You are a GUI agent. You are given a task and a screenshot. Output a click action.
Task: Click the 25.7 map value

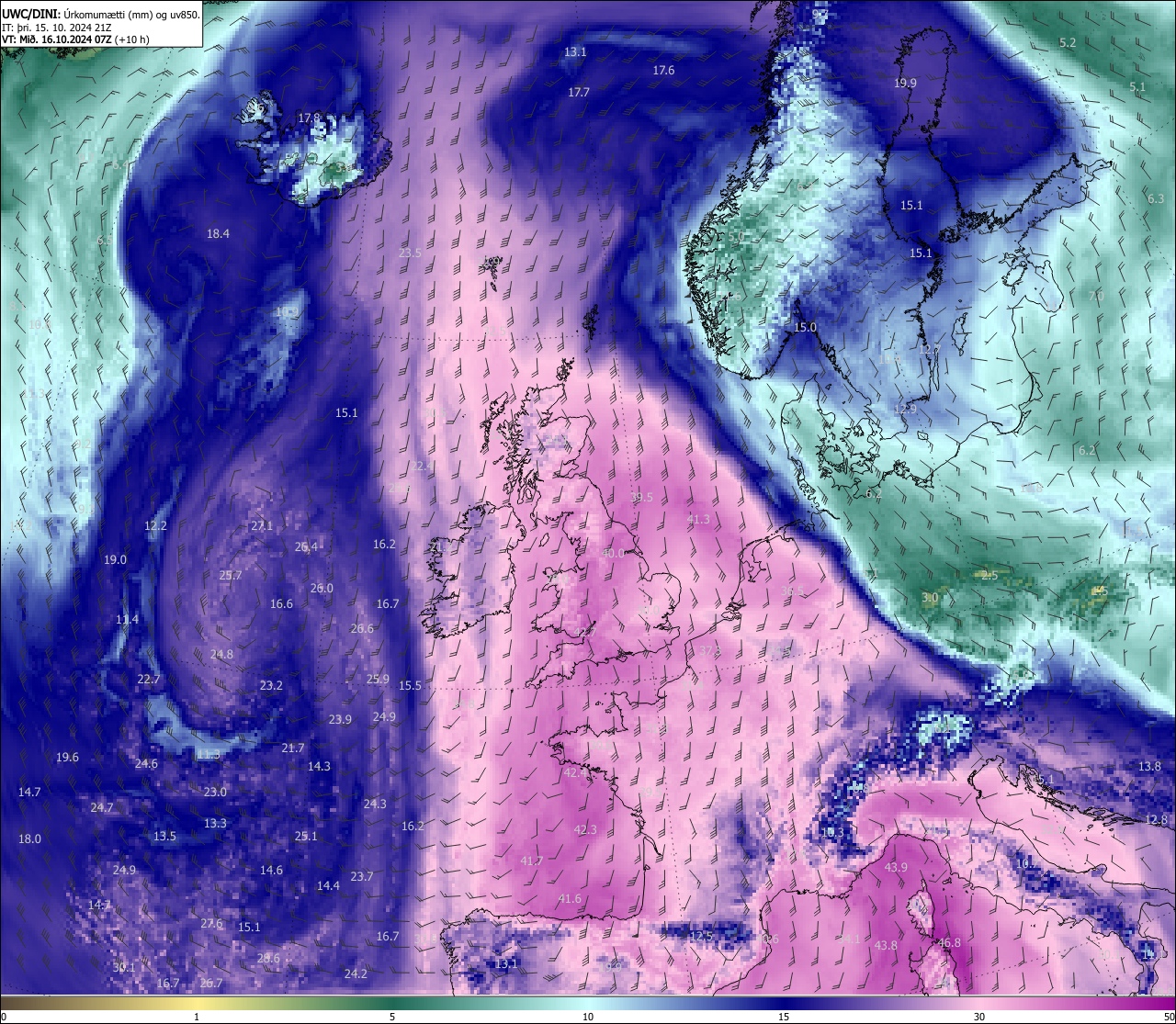[x=231, y=575]
